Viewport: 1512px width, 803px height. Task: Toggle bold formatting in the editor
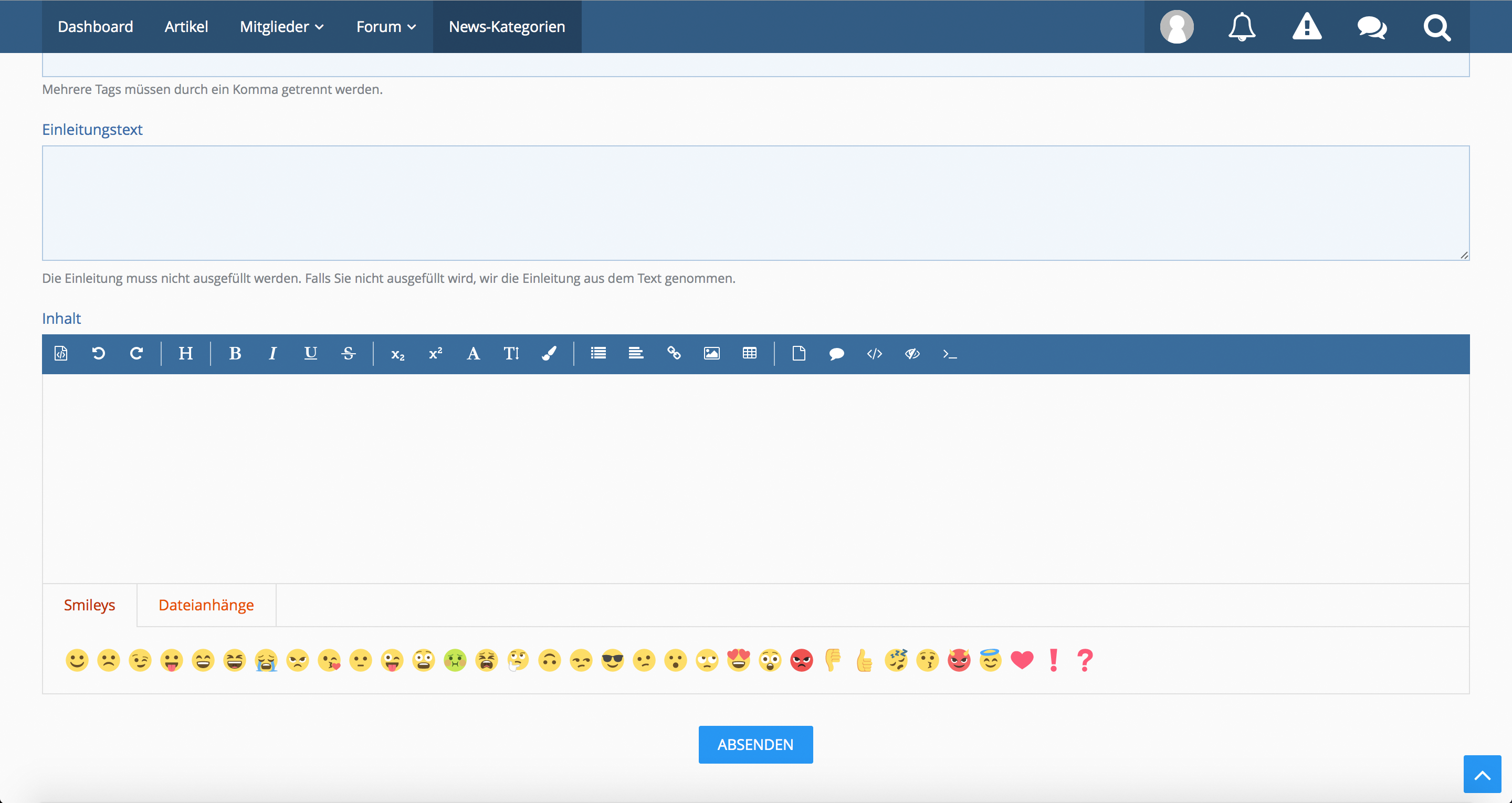point(235,353)
